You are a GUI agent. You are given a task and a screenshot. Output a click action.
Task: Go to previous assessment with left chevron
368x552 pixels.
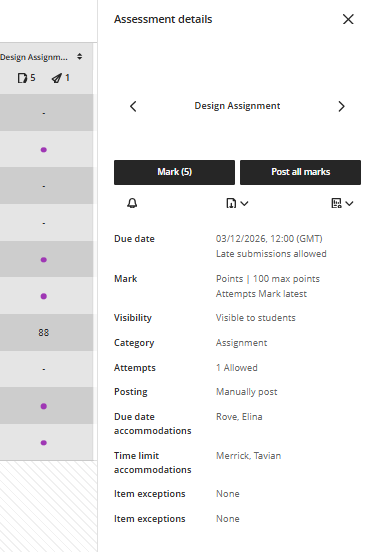click(x=133, y=106)
